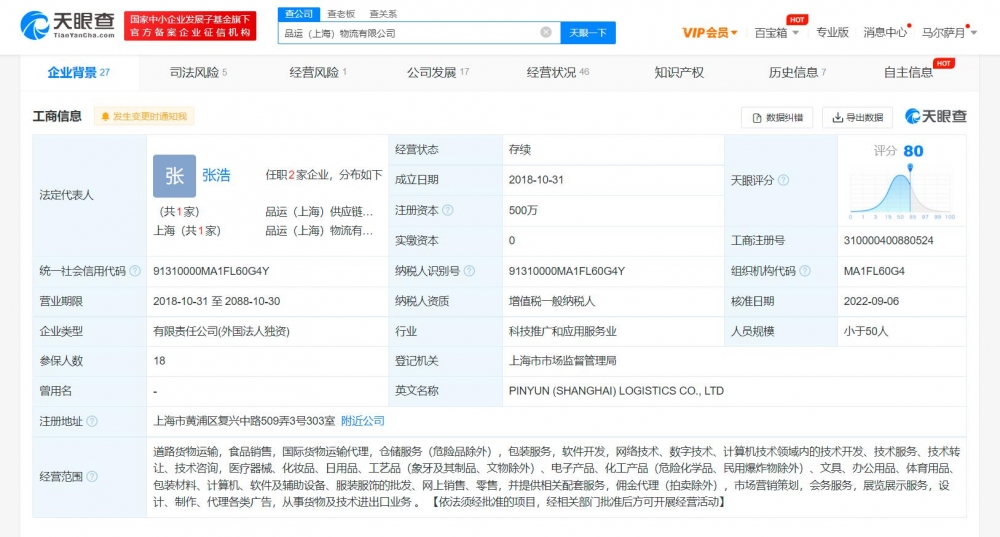This screenshot has width=1000, height=537.
Task: Select the 查公司 search tab
Action: (x=298, y=13)
